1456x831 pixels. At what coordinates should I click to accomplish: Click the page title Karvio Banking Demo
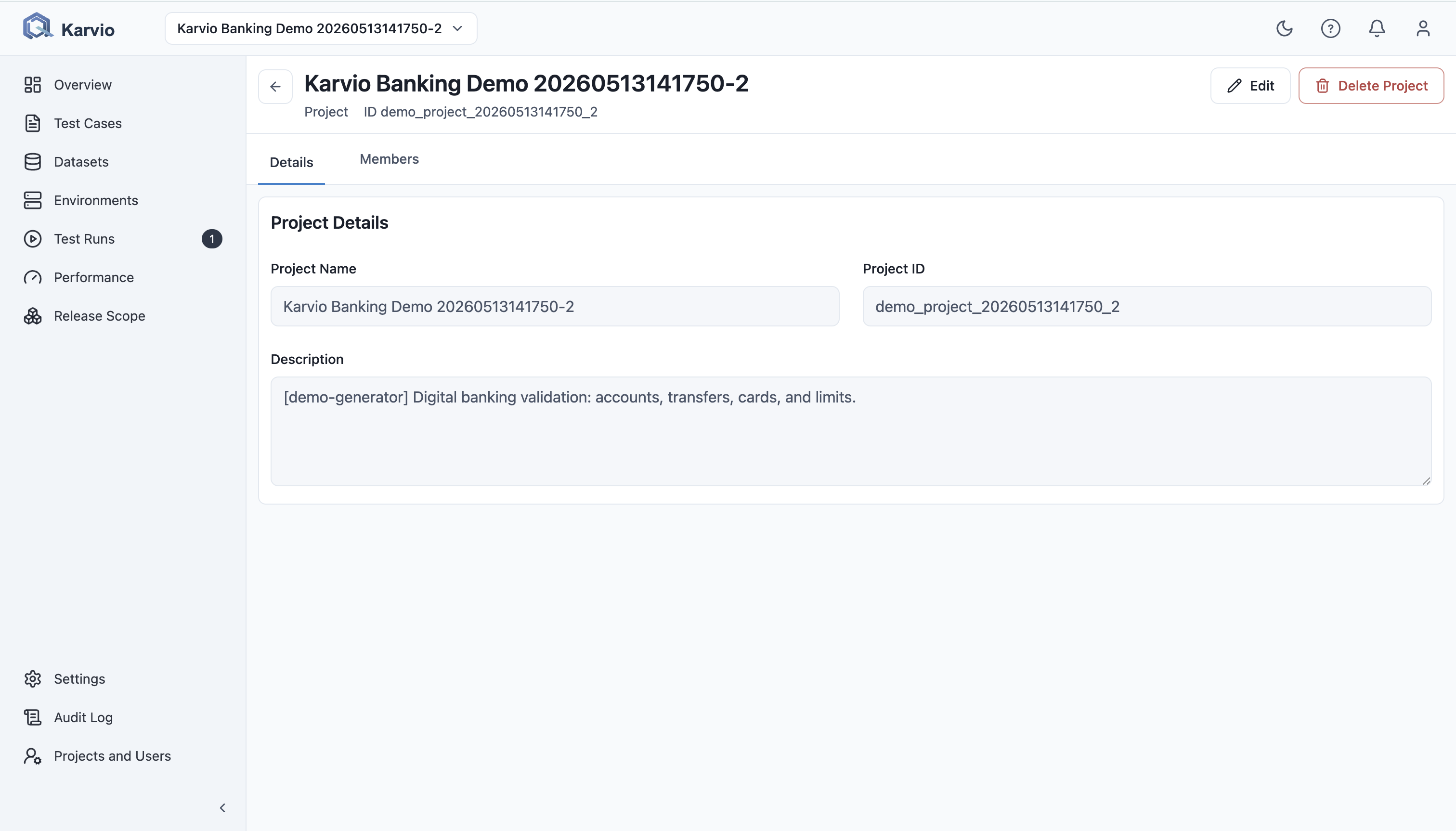(526, 83)
